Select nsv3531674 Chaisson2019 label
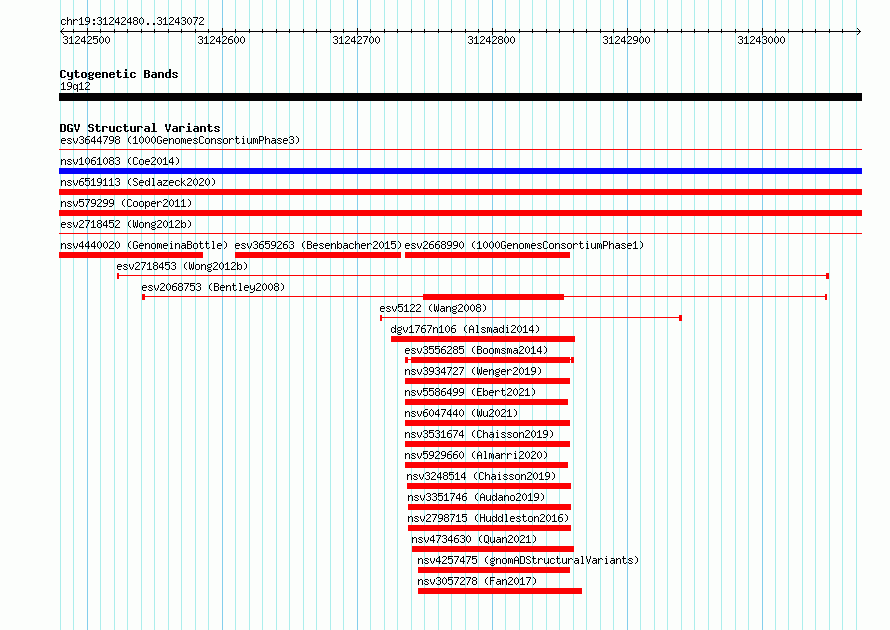Screen dimensions: 890x630 [479, 434]
